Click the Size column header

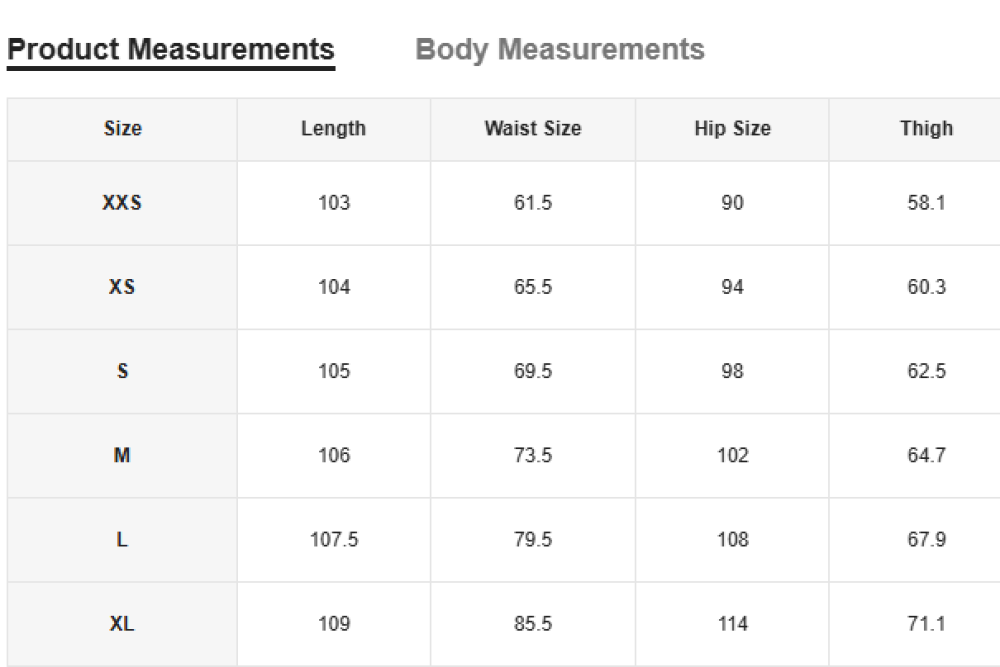pos(122,129)
